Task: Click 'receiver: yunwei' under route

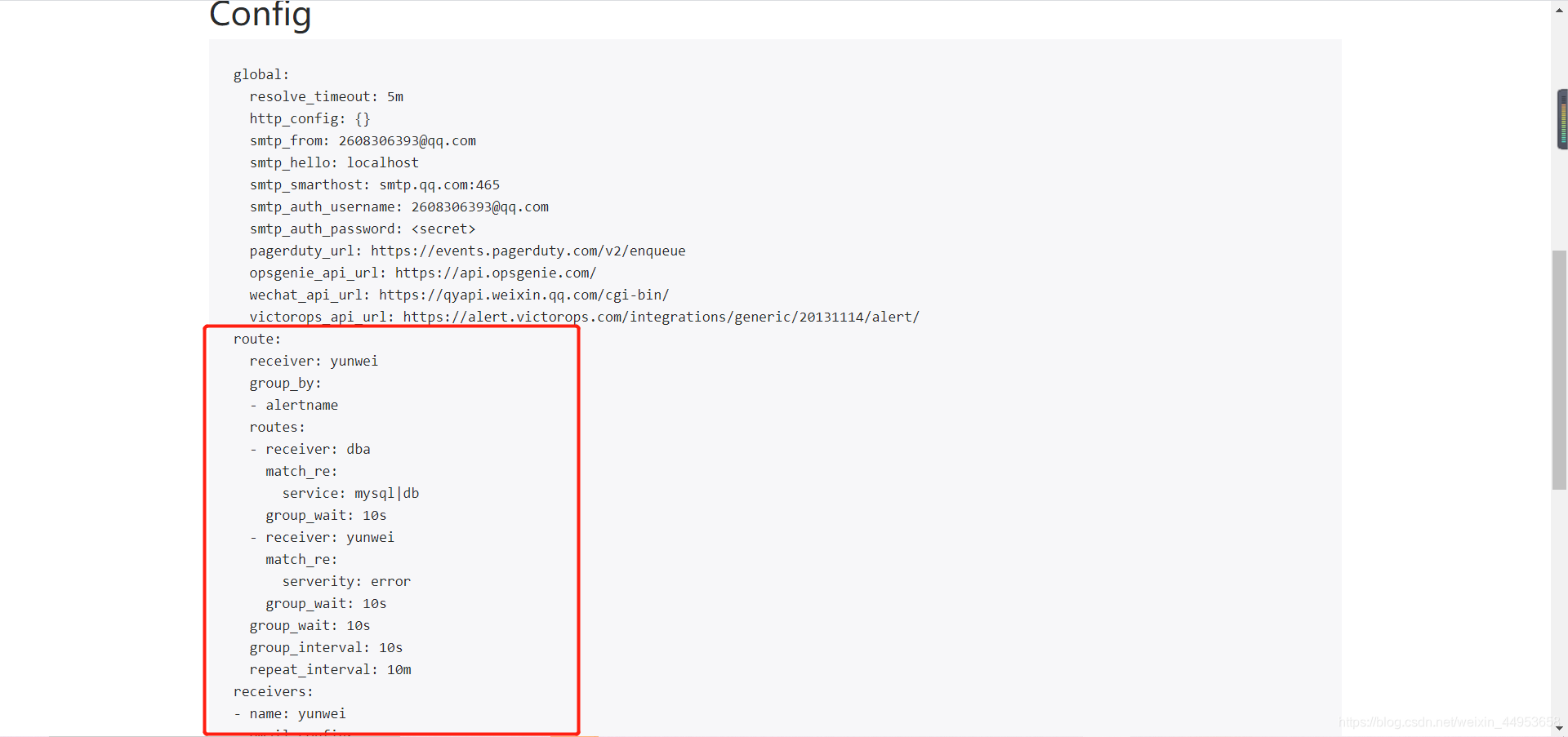Action: (314, 361)
